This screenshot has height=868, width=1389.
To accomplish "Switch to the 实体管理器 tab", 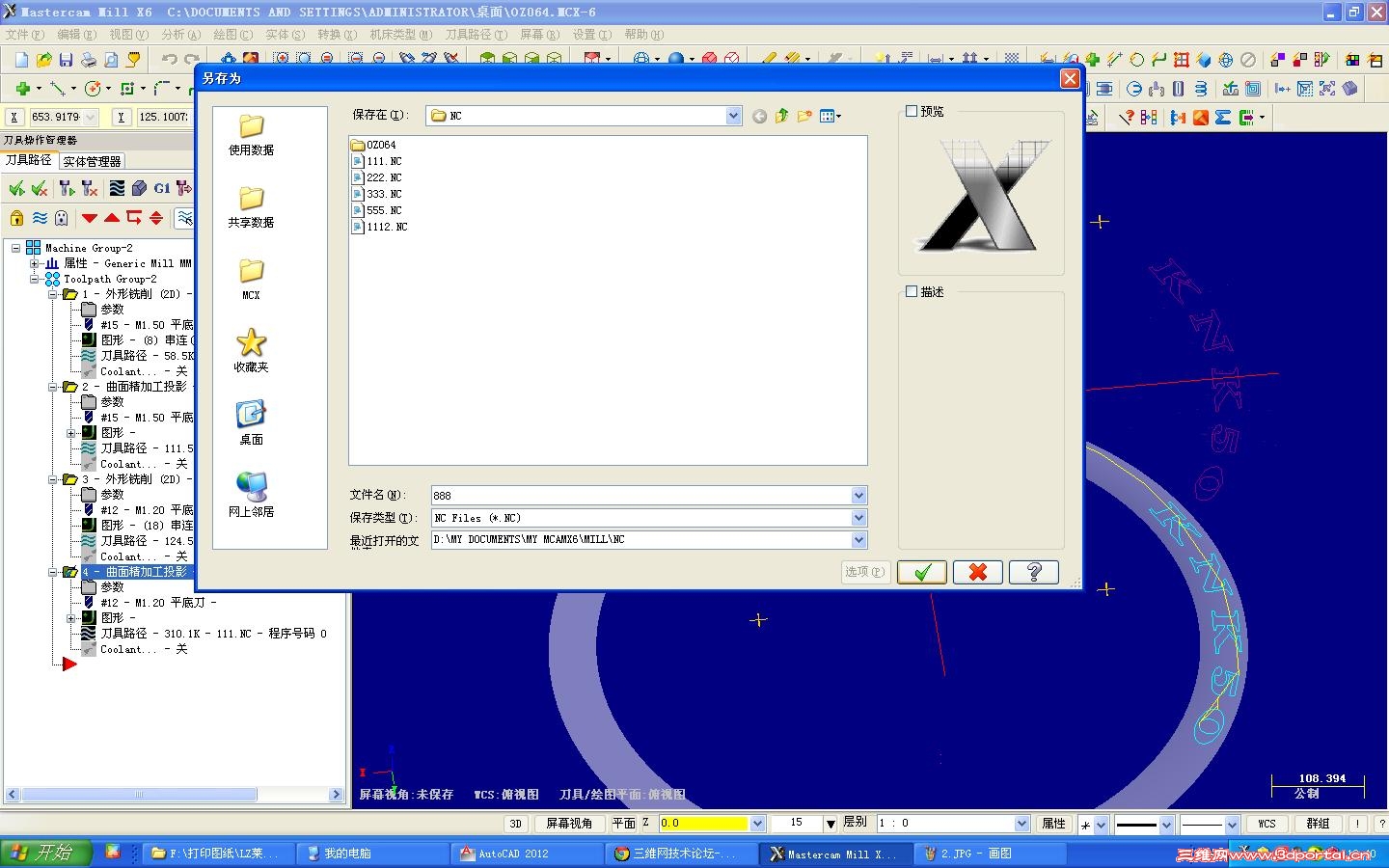I will coord(92,161).
